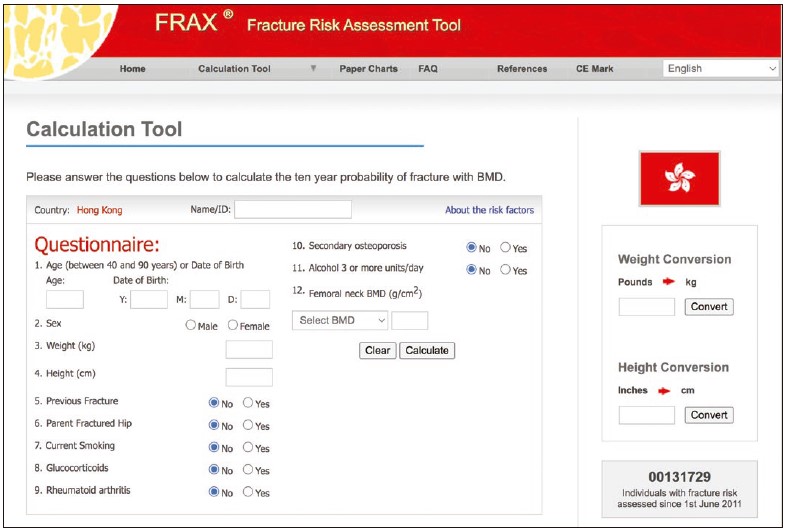Click the BMD value input field

tap(410, 320)
